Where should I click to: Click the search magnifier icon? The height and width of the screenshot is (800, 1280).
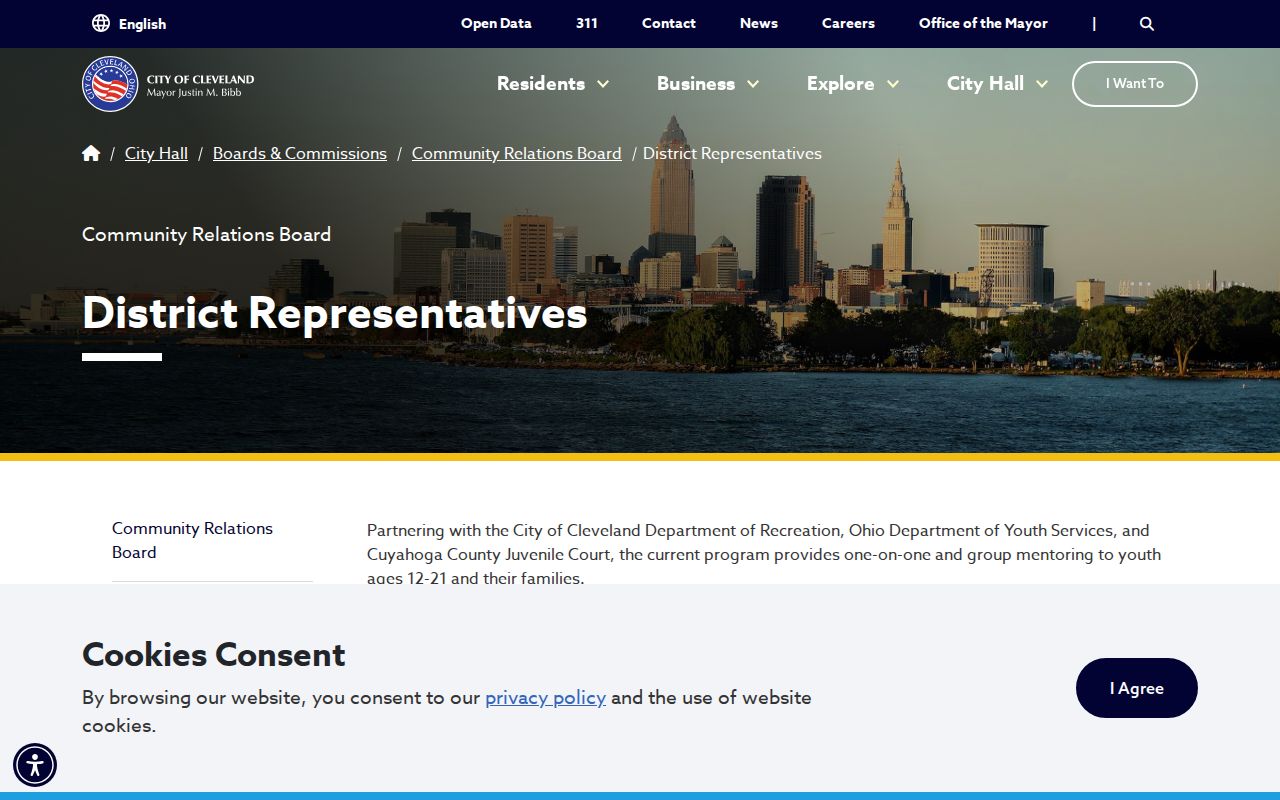1147,23
